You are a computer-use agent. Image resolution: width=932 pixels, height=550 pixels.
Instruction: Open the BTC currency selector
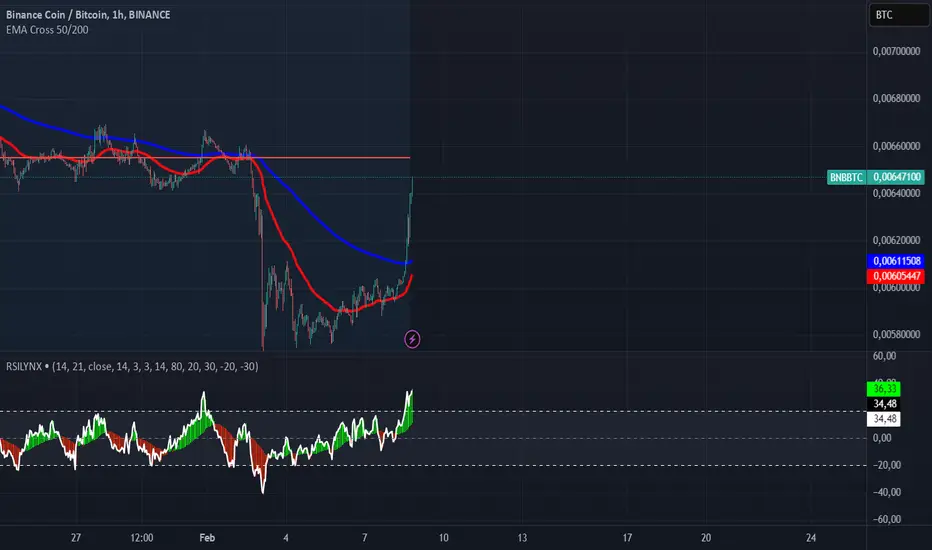pos(898,15)
